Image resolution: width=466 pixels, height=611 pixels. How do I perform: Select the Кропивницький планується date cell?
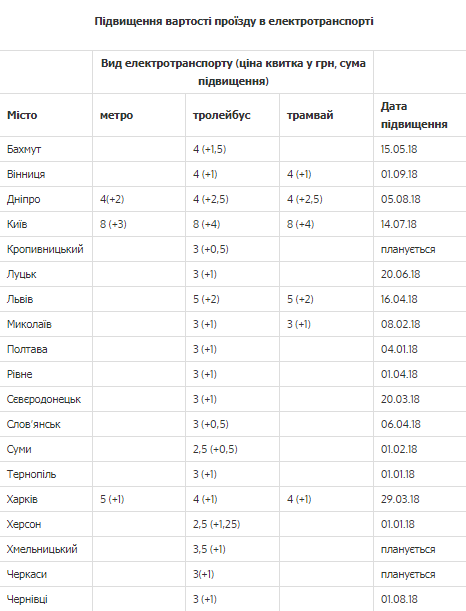(408, 249)
